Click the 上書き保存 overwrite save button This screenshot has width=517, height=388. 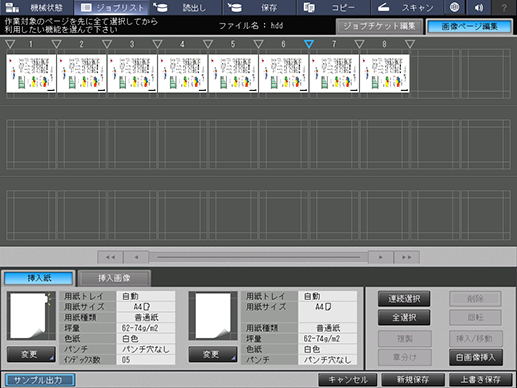(x=480, y=379)
